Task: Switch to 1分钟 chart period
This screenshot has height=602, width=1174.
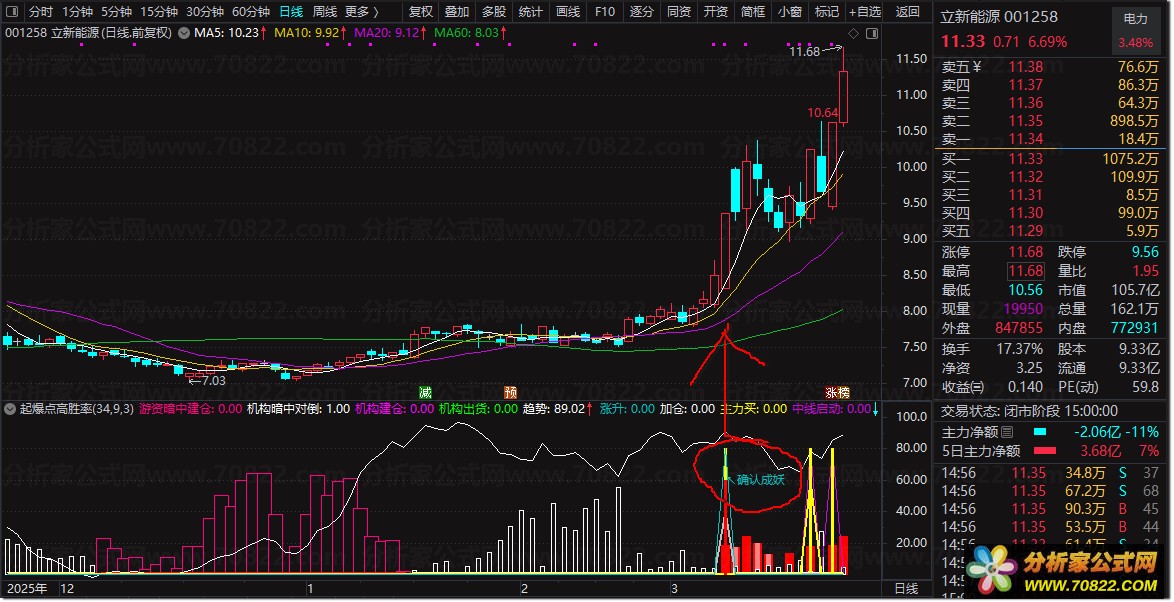Action: tap(77, 11)
